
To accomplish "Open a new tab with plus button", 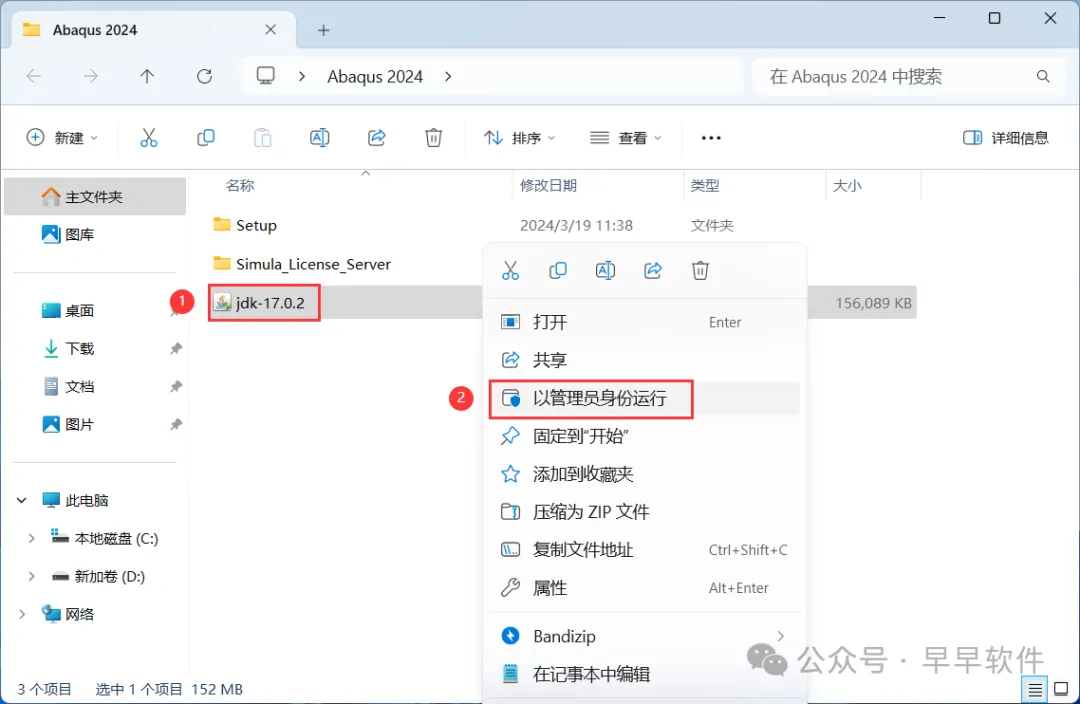I will 324,30.
